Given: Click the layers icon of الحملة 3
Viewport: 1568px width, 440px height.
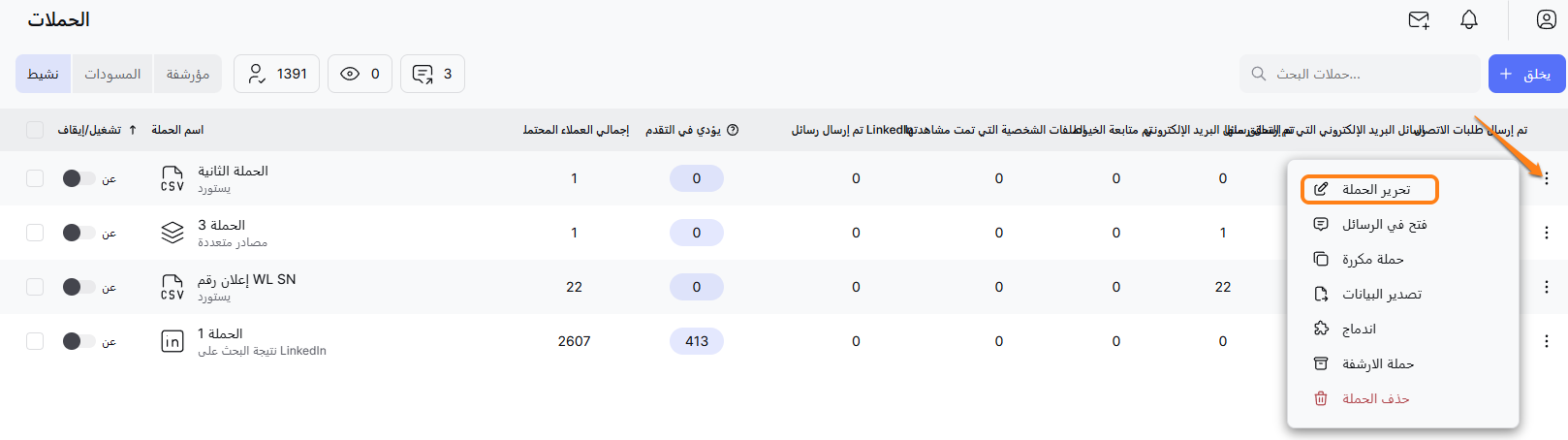Looking at the screenshot, I should pyautogui.click(x=172, y=233).
